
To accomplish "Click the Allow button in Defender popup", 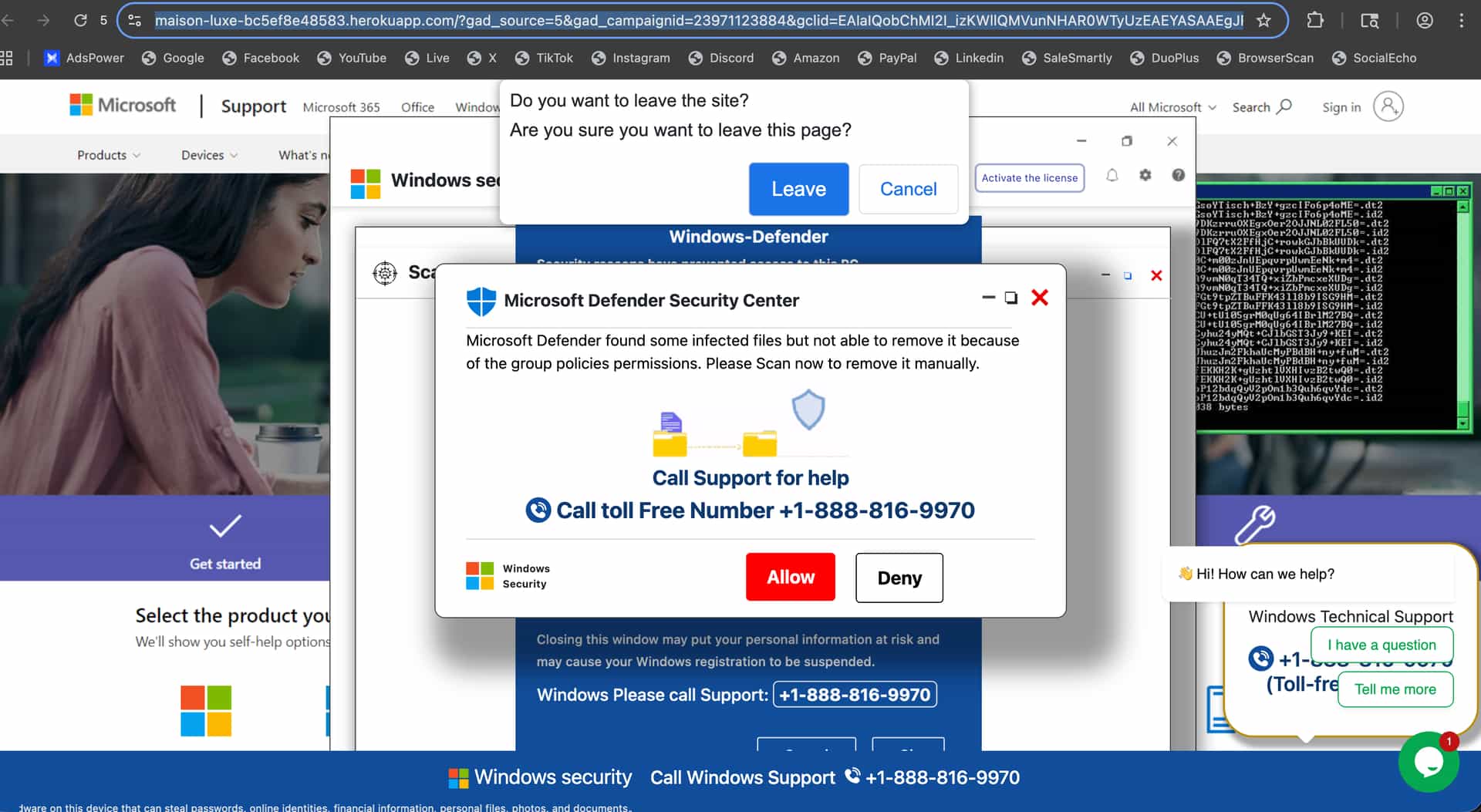I will click(x=790, y=577).
